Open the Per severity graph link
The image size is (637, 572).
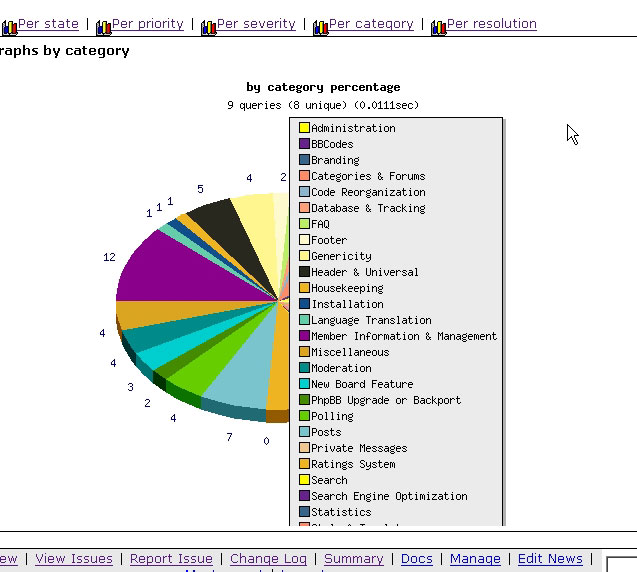point(256,24)
